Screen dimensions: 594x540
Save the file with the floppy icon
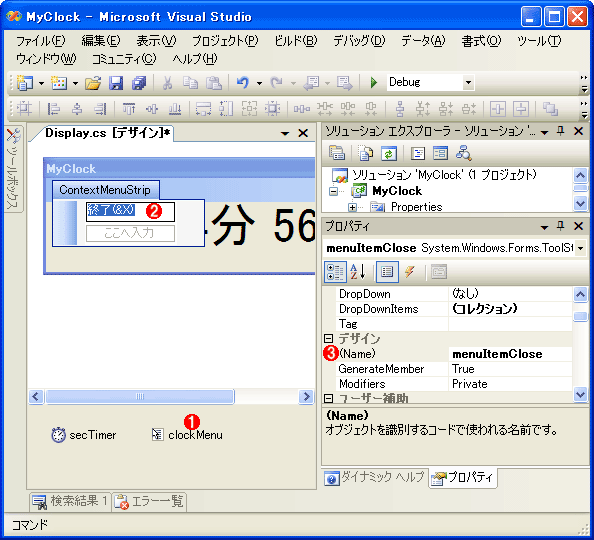point(116,83)
